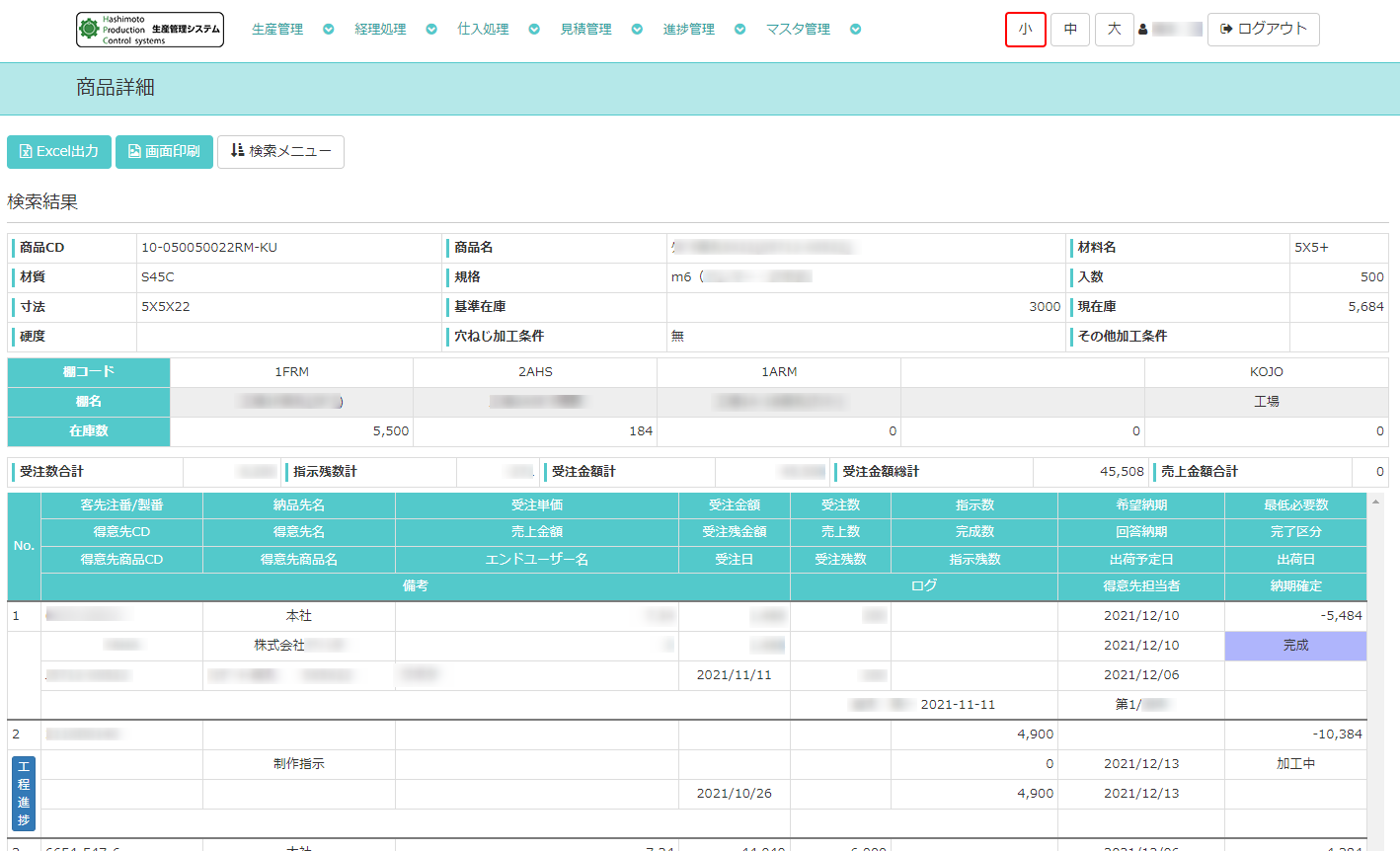Log out using the ログアウト button
The height and width of the screenshot is (851, 1400).
point(1263,30)
